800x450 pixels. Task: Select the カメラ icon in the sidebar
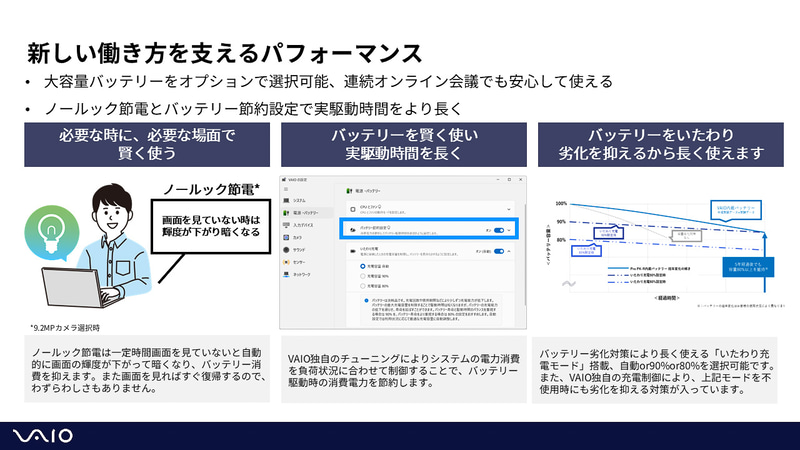point(286,237)
